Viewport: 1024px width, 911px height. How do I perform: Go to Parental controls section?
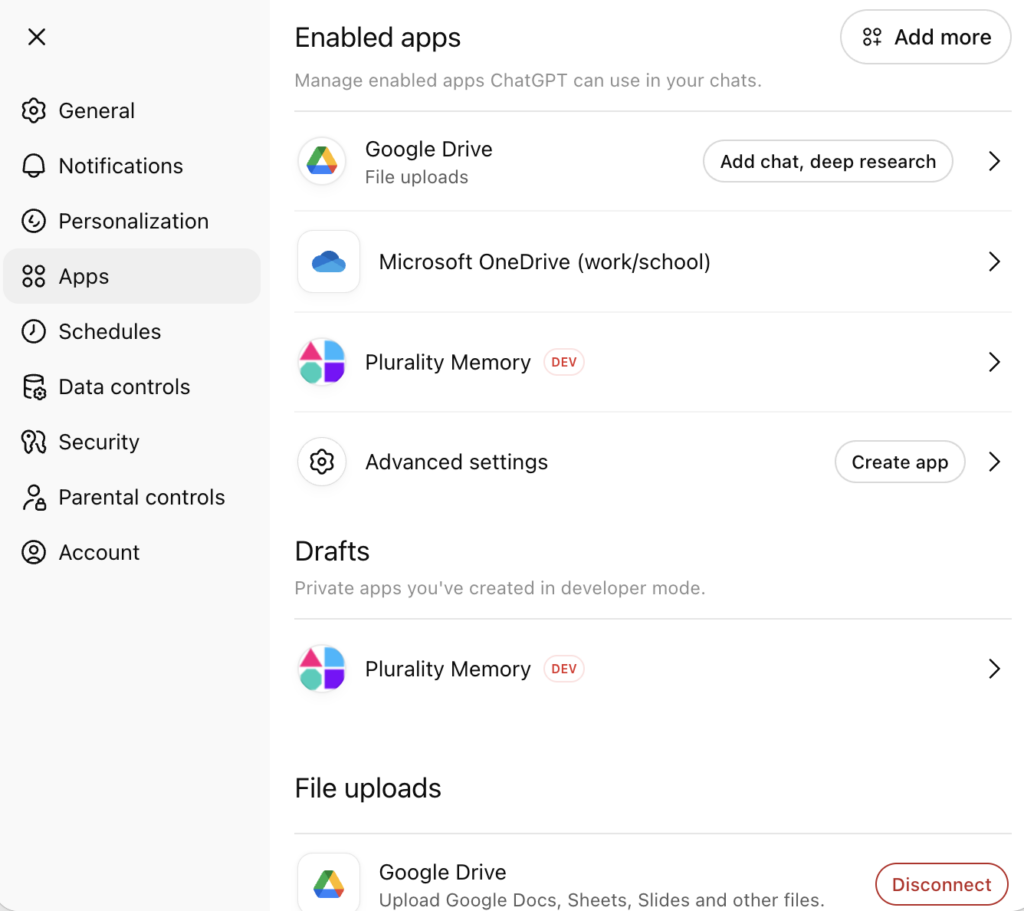pyautogui.click(x=141, y=497)
